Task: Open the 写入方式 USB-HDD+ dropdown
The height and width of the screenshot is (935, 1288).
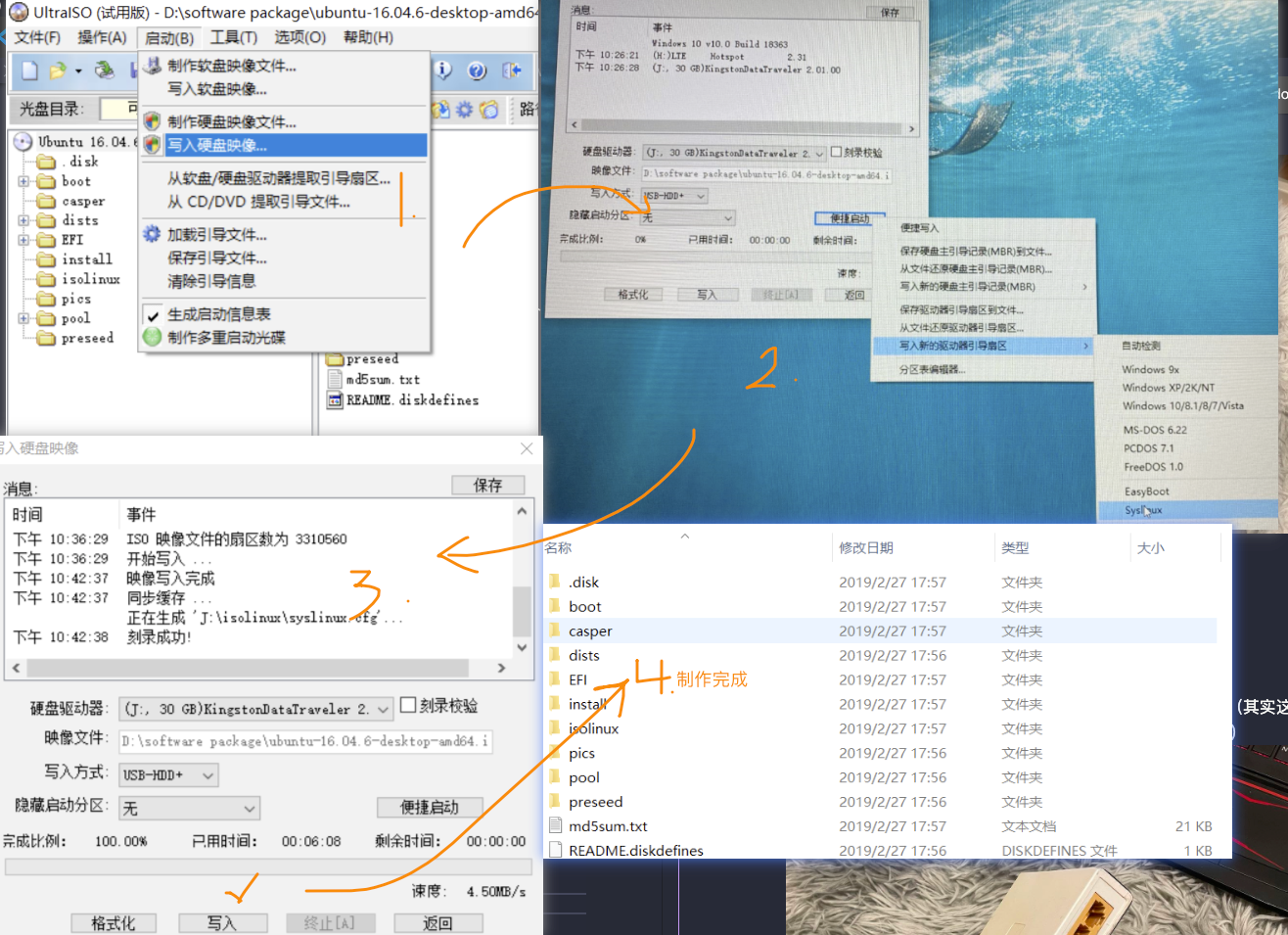Action: 168,775
